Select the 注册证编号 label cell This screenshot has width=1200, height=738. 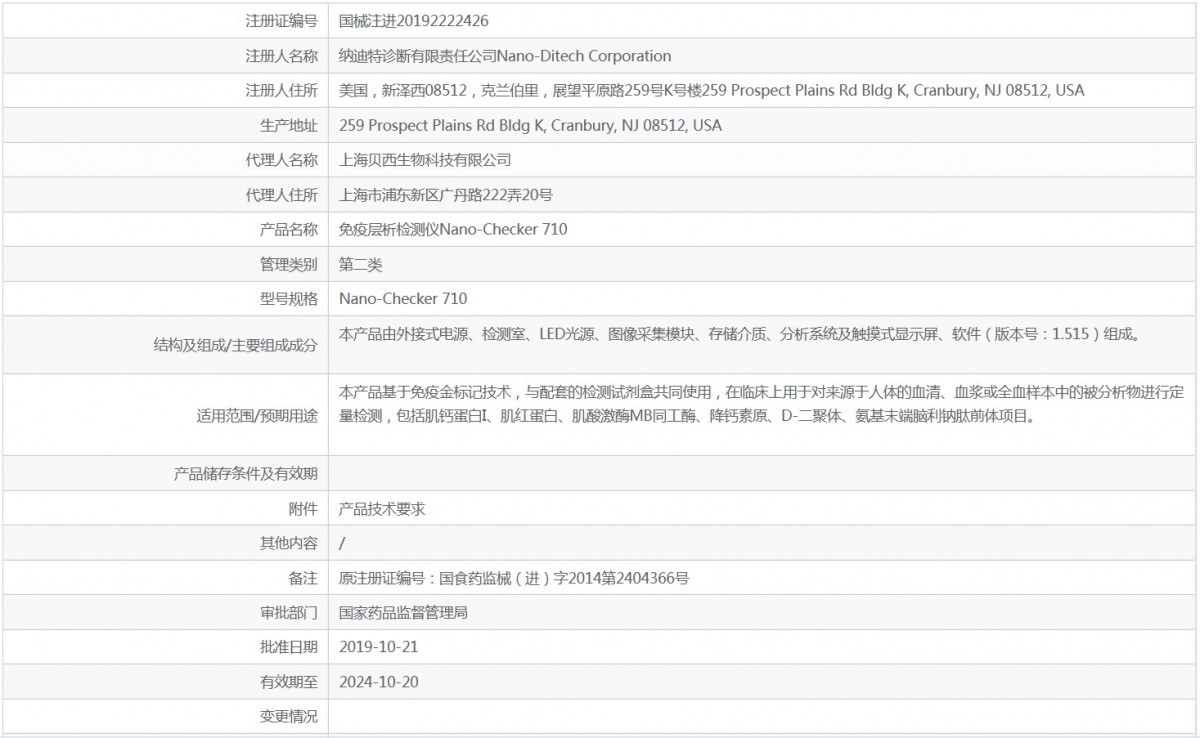tap(281, 20)
